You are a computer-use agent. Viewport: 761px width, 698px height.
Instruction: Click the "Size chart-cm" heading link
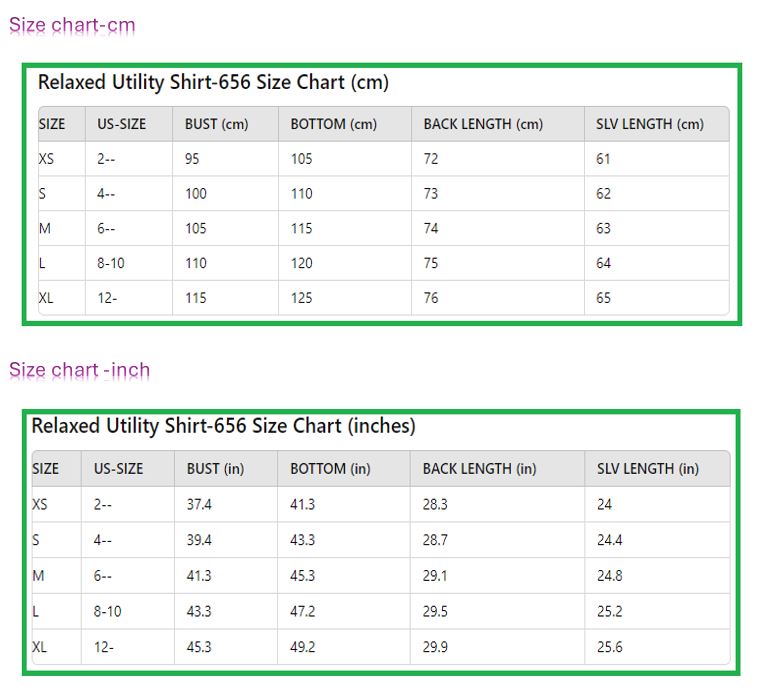click(x=72, y=25)
